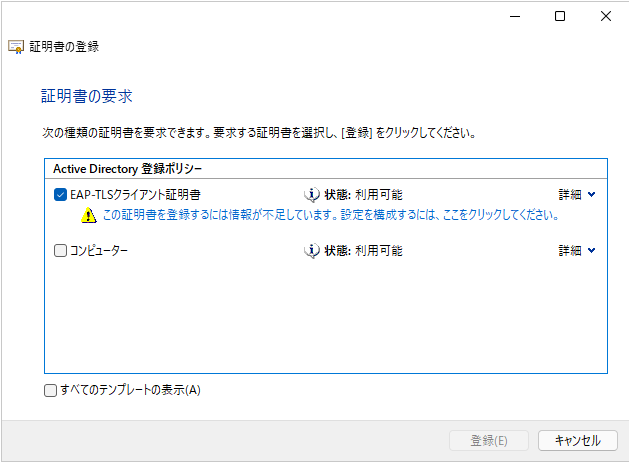The width and height of the screenshot is (629, 467).
Task: Click the Active Directory 登録ポリシー header
Action: tap(128, 169)
